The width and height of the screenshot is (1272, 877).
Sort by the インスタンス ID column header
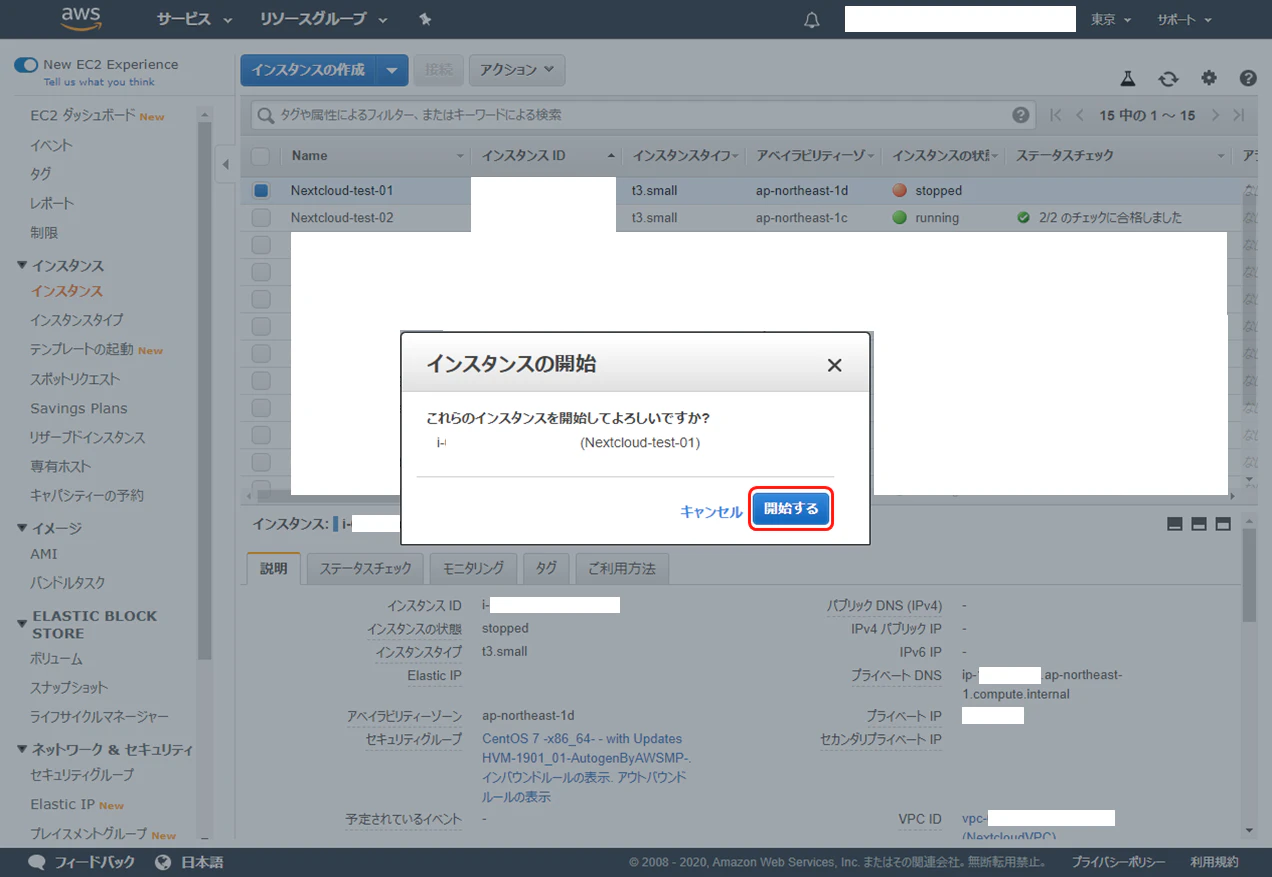pos(548,156)
